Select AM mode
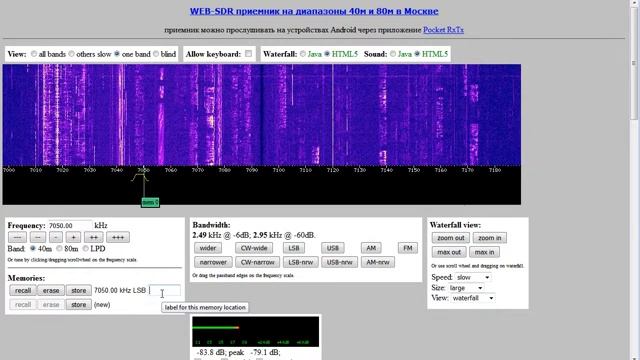Viewport: 640px width, 360px height. click(x=371, y=248)
